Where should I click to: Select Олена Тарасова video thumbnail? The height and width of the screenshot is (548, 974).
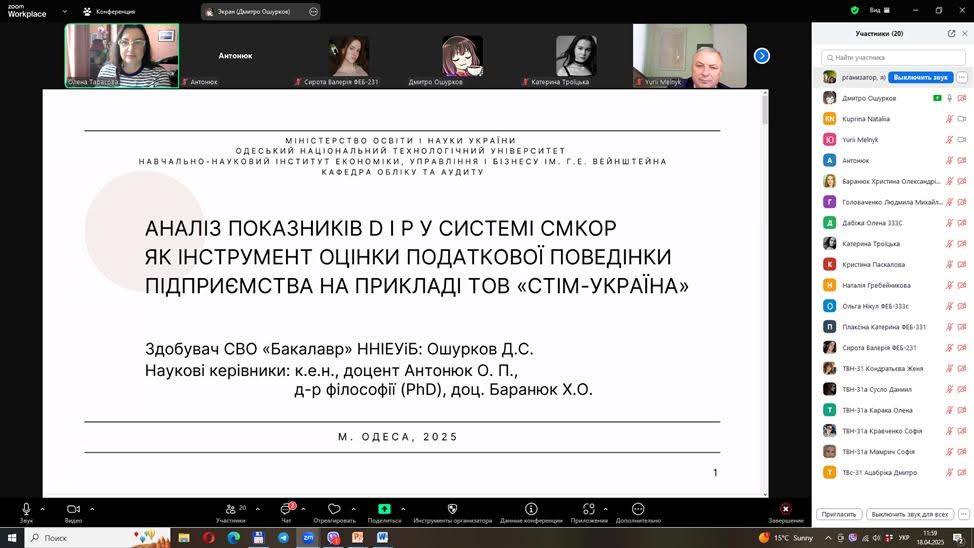[x=122, y=55]
